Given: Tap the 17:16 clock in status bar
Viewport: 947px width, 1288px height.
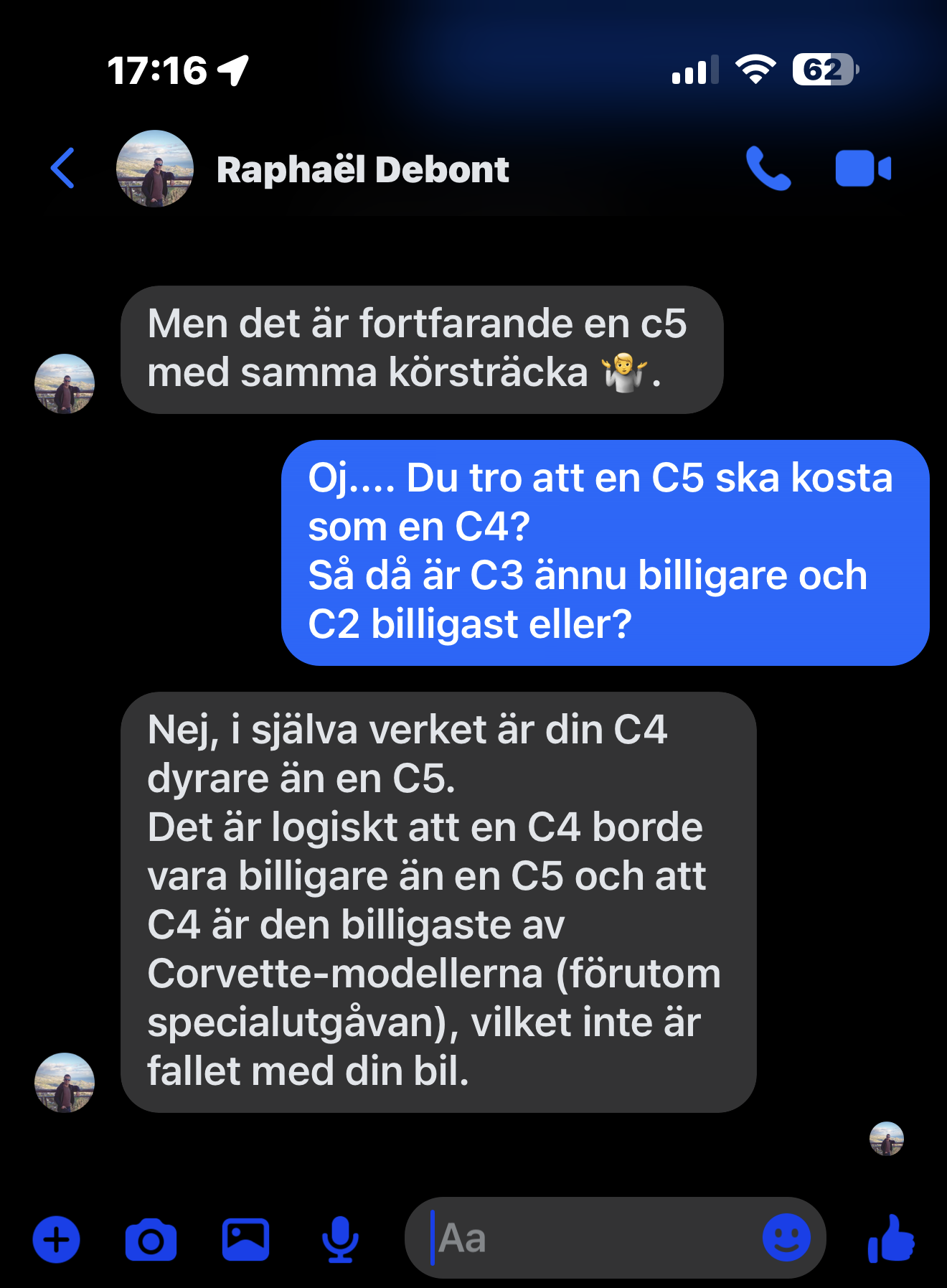Looking at the screenshot, I should coord(158,70).
